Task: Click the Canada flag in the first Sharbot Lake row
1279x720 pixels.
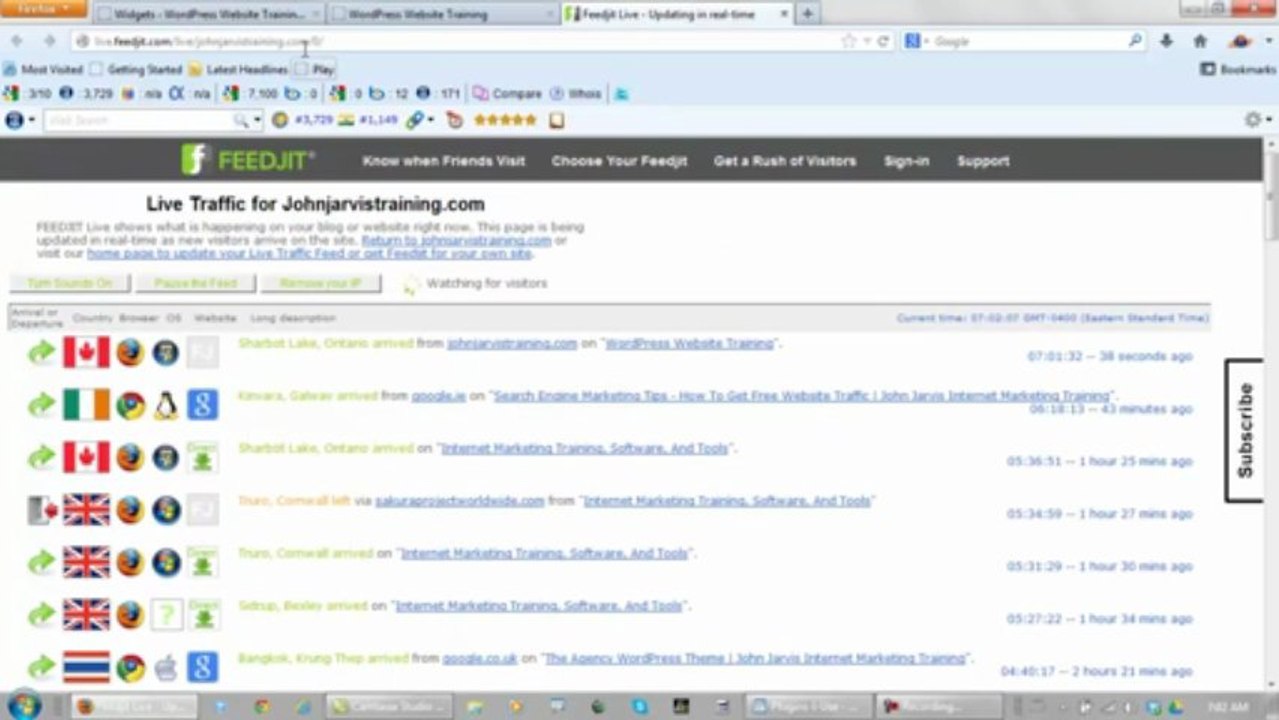Action: click(x=86, y=352)
